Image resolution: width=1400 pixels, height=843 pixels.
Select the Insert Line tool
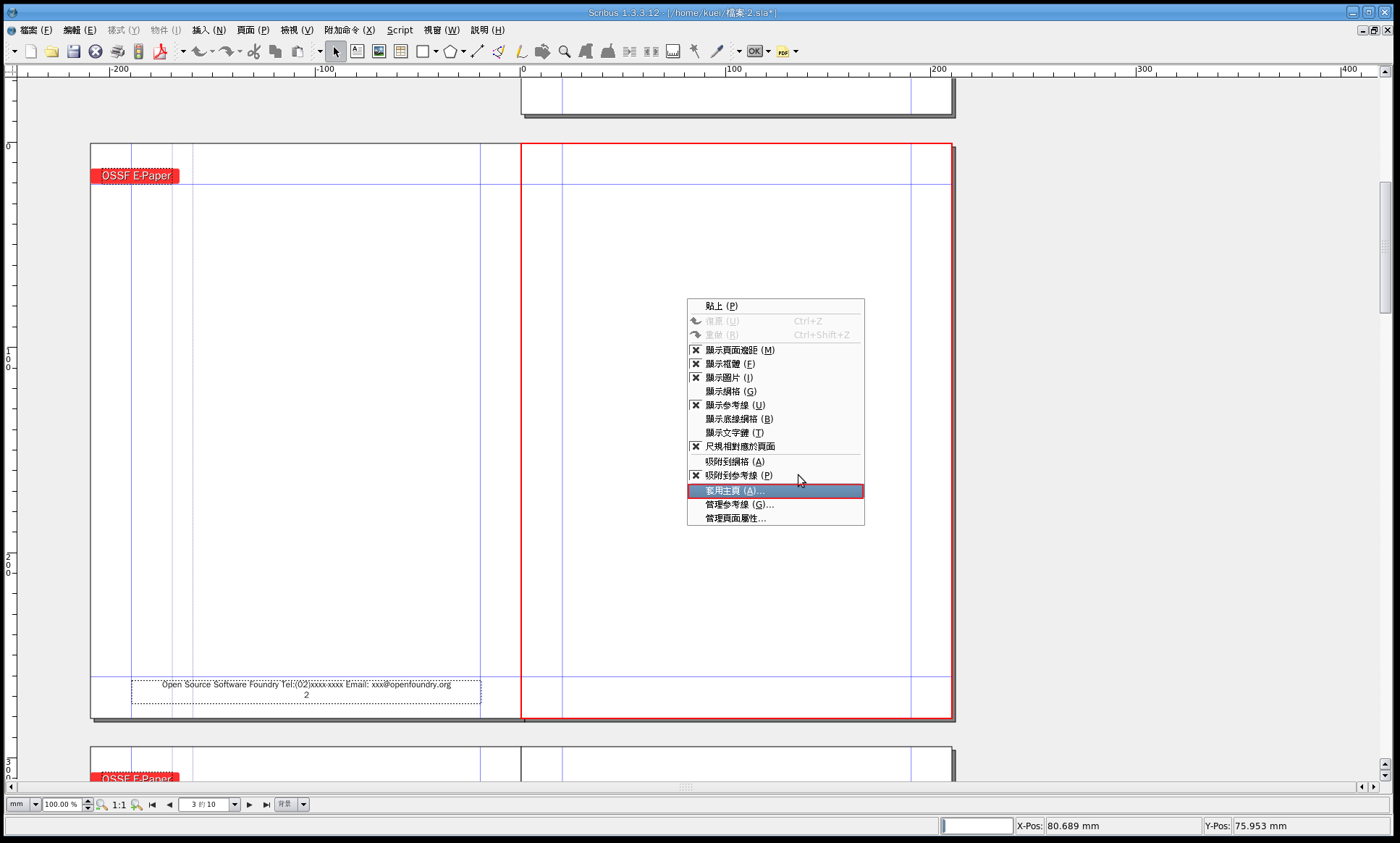(477, 51)
